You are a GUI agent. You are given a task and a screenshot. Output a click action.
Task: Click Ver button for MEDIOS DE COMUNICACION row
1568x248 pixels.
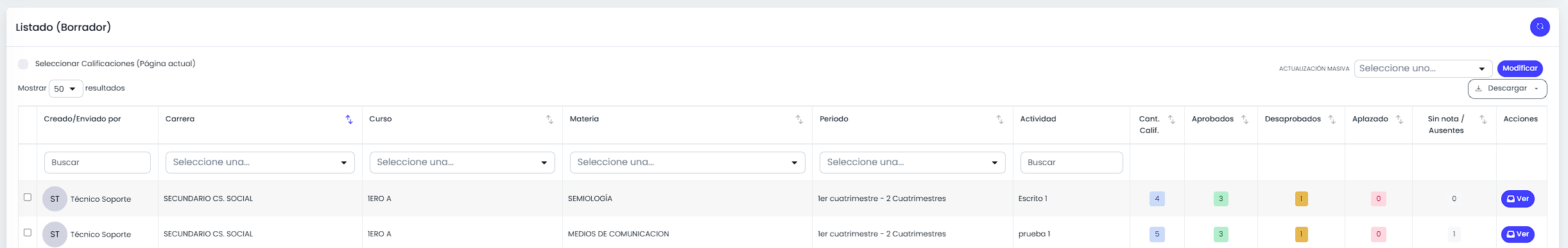click(x=1518, y=235)
